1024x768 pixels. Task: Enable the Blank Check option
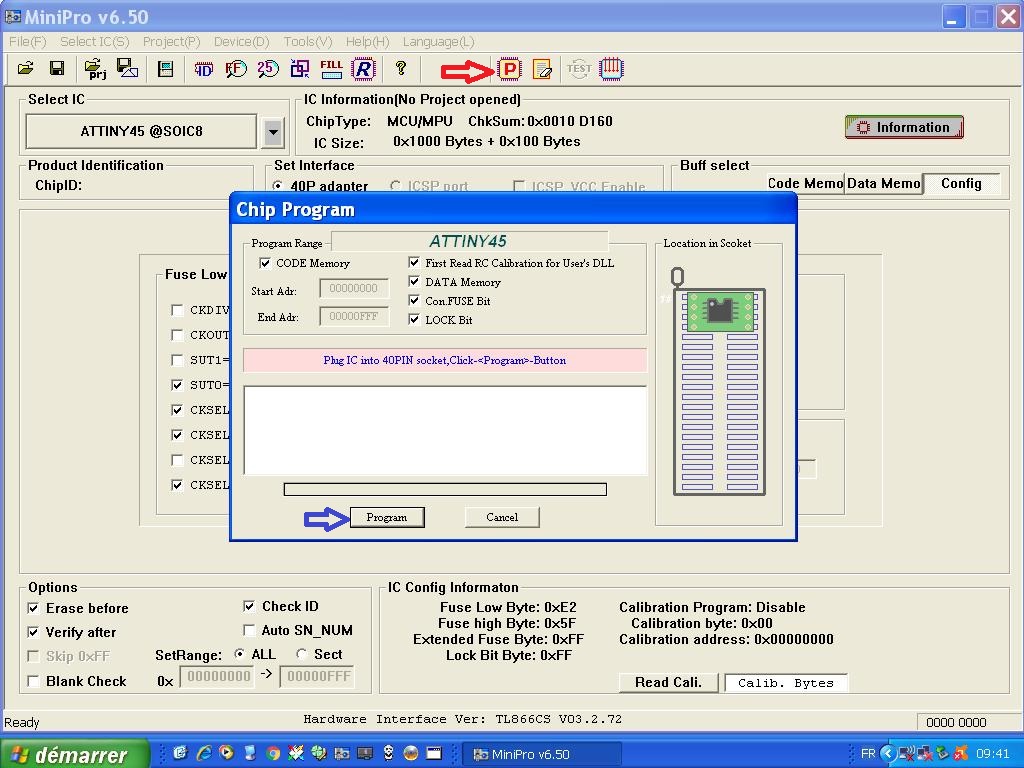click(33, 681)
